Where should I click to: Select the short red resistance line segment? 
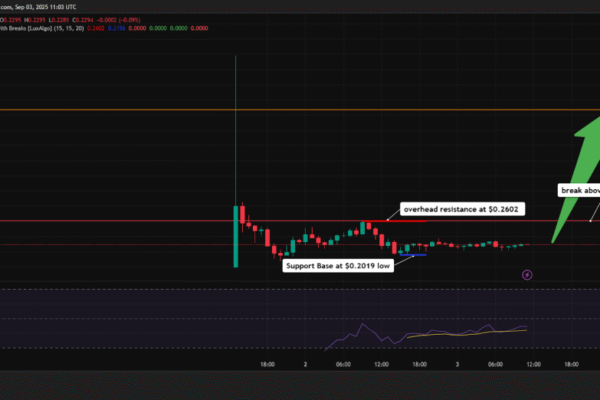tap(394, 221)
